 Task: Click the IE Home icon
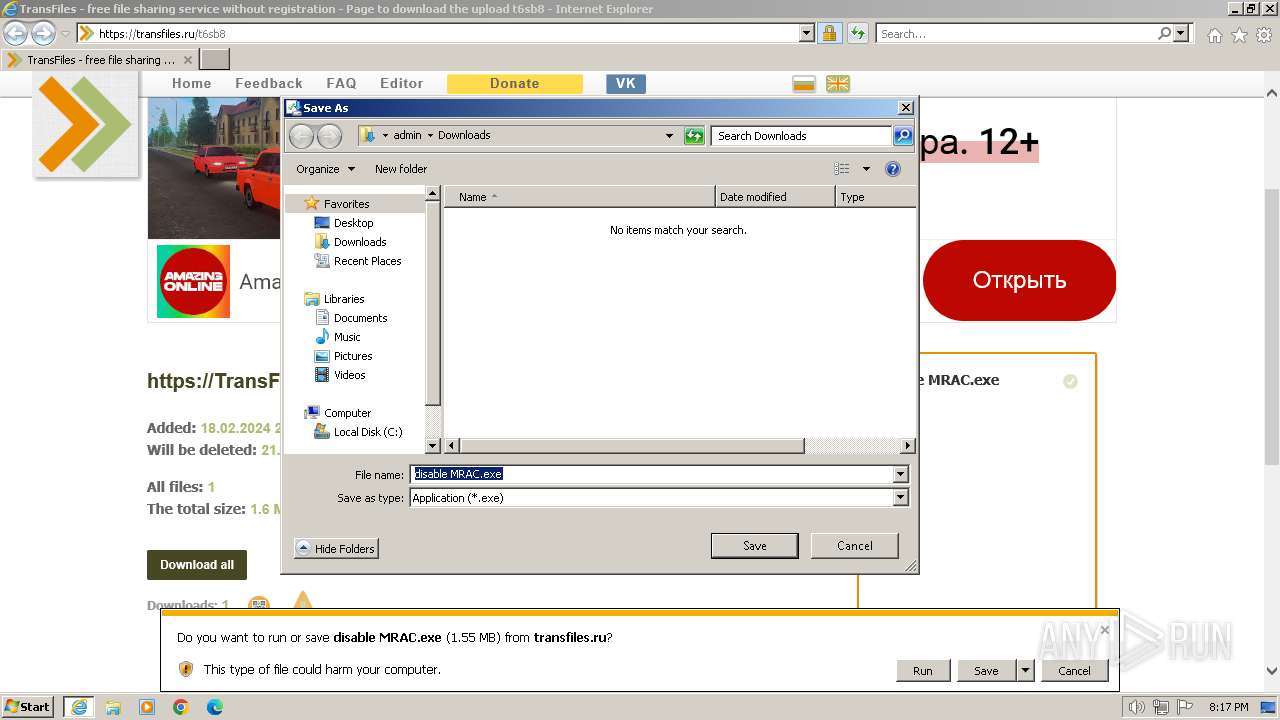point(1214,35)
